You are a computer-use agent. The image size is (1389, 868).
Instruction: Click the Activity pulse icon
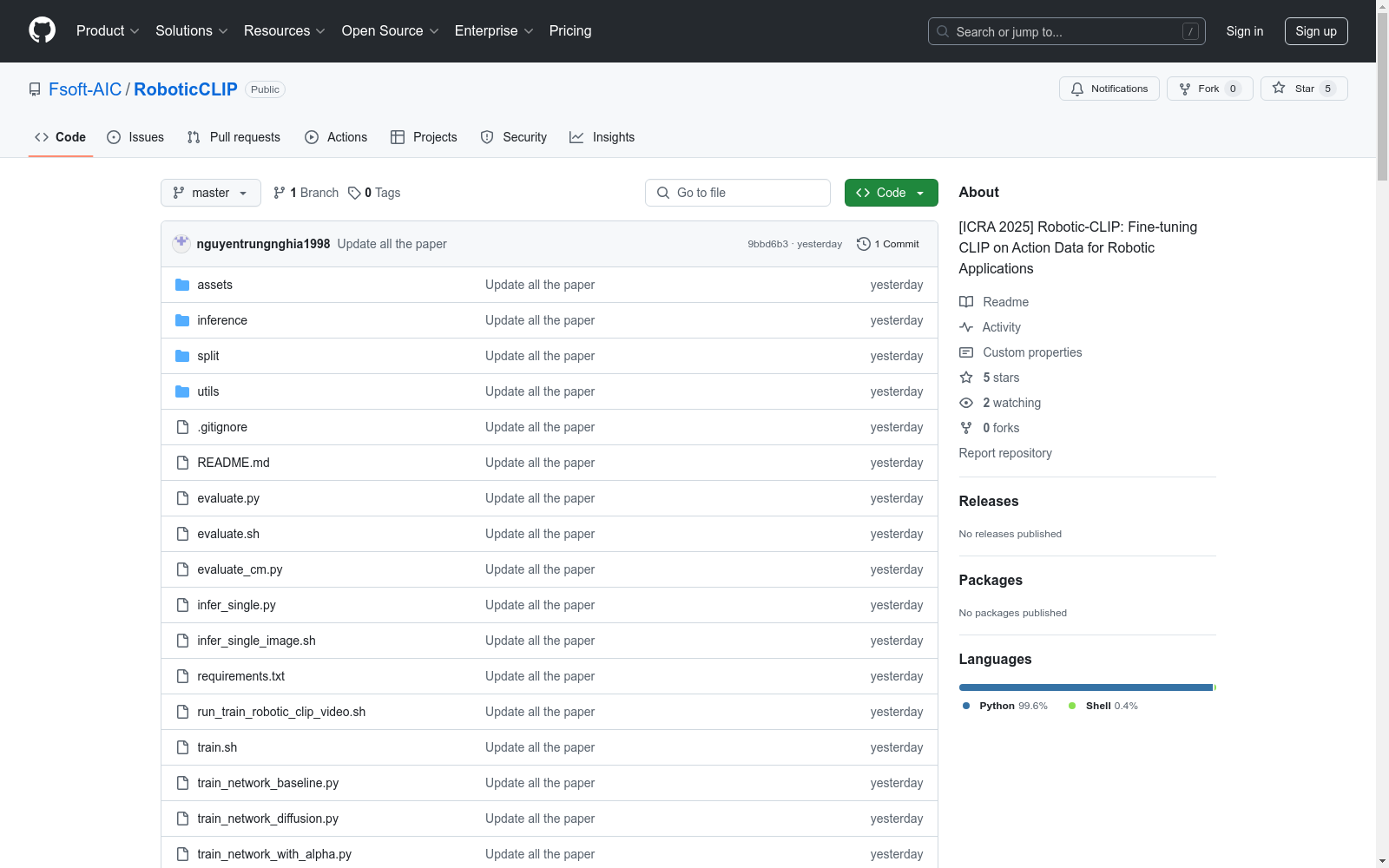click(x=966, y=327)
